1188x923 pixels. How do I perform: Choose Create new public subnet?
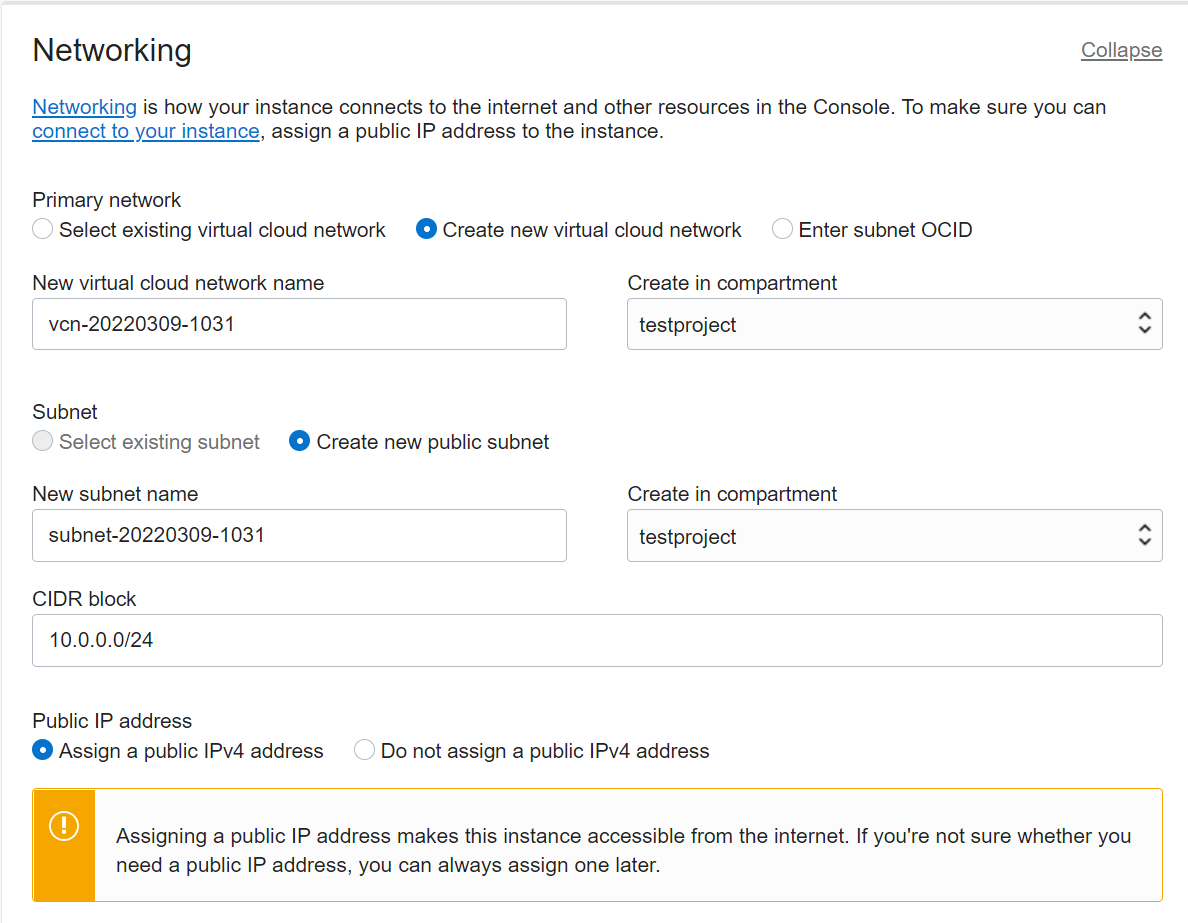pos(300,441)
